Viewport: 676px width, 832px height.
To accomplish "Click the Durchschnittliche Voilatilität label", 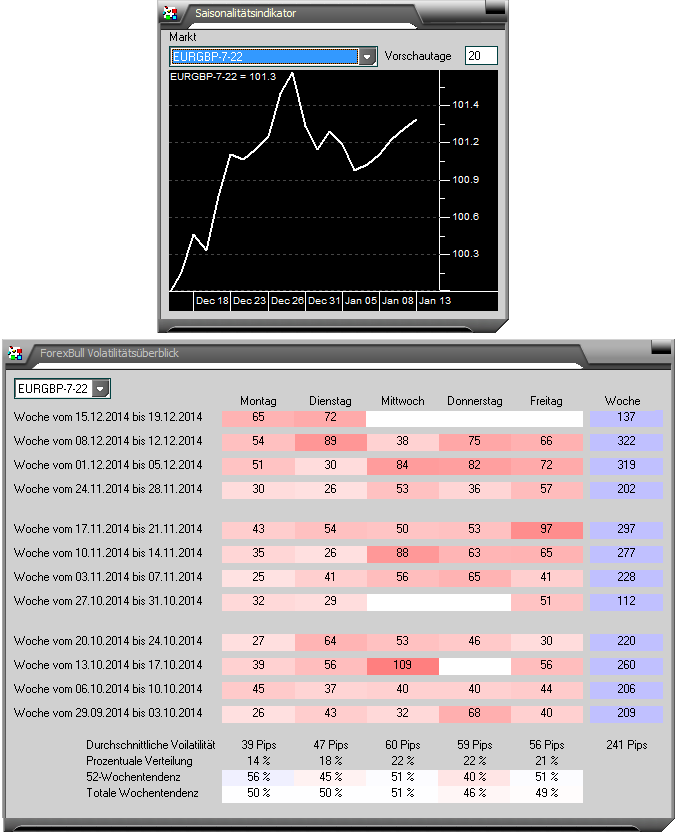I will click(x=151, y=745).
